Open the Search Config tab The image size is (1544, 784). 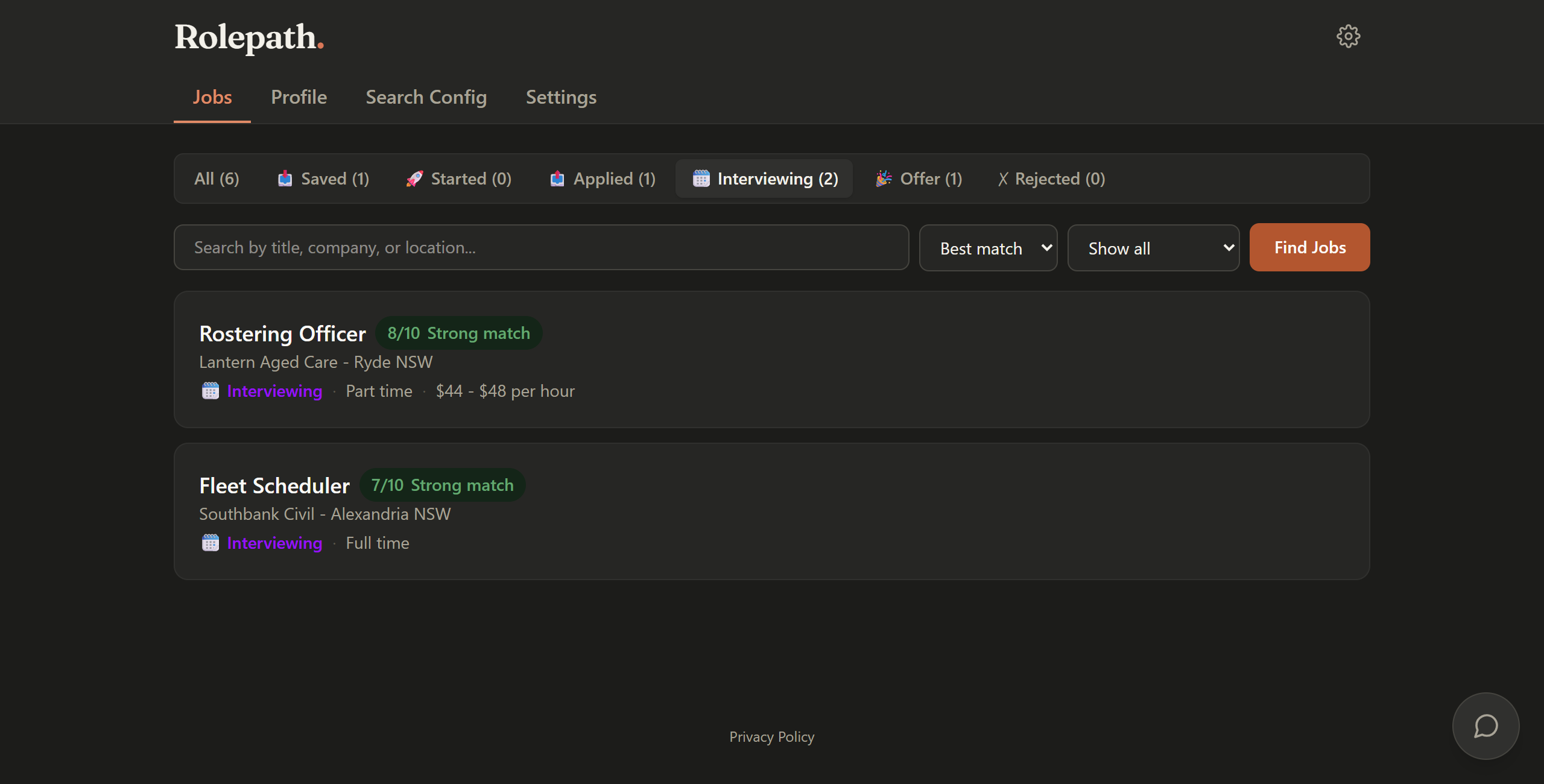pyautogui.click(x=426, y=97)
